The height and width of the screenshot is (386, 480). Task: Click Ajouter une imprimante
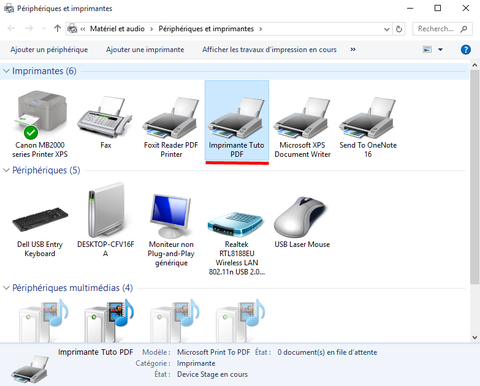[145, 50]
